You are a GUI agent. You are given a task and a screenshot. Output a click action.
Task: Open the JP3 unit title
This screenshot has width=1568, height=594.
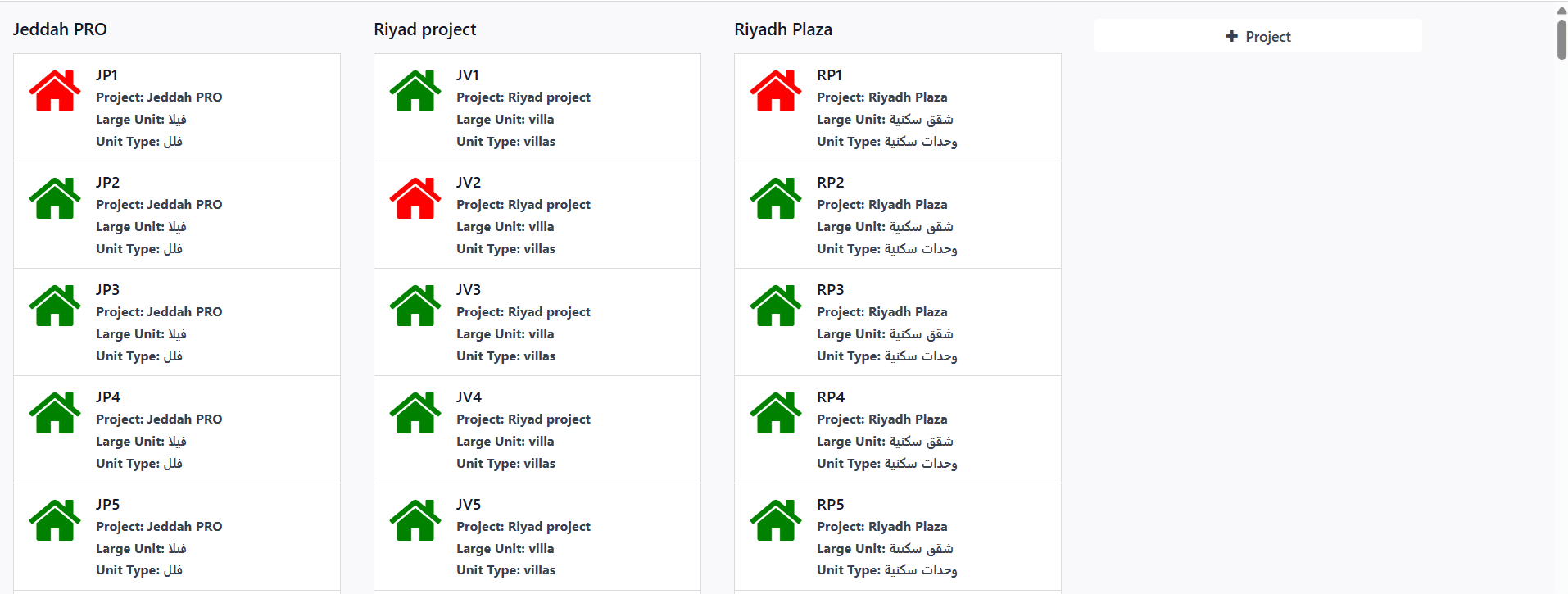[x=107, y=289]
